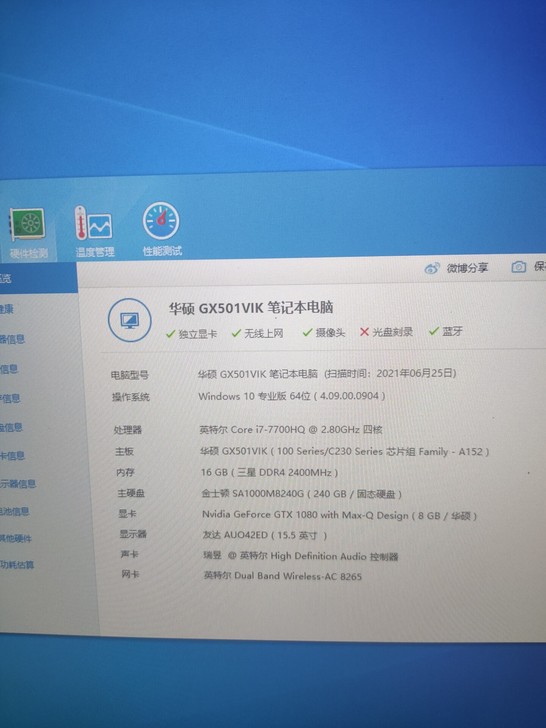Click the scan date 2021年06月25日 text
This screenshot has height=728, width=546.
coord(415,373)
